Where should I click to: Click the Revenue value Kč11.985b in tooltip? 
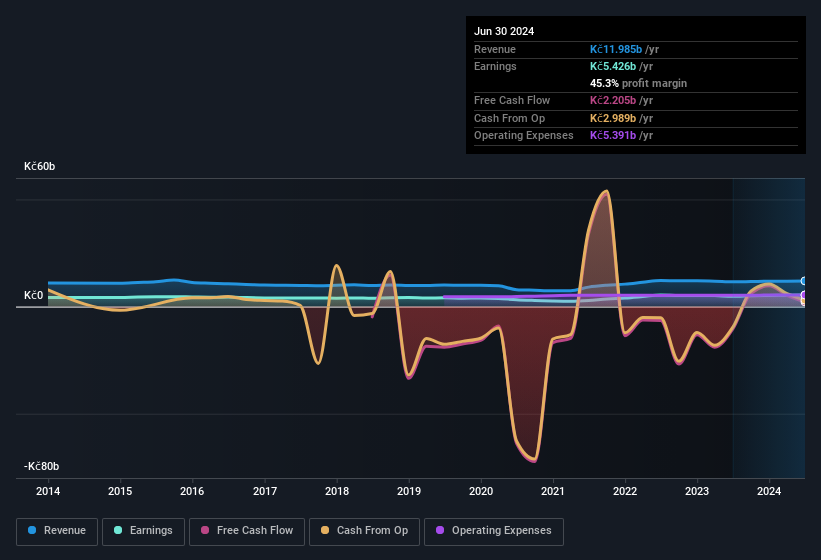tap(621, 49)
